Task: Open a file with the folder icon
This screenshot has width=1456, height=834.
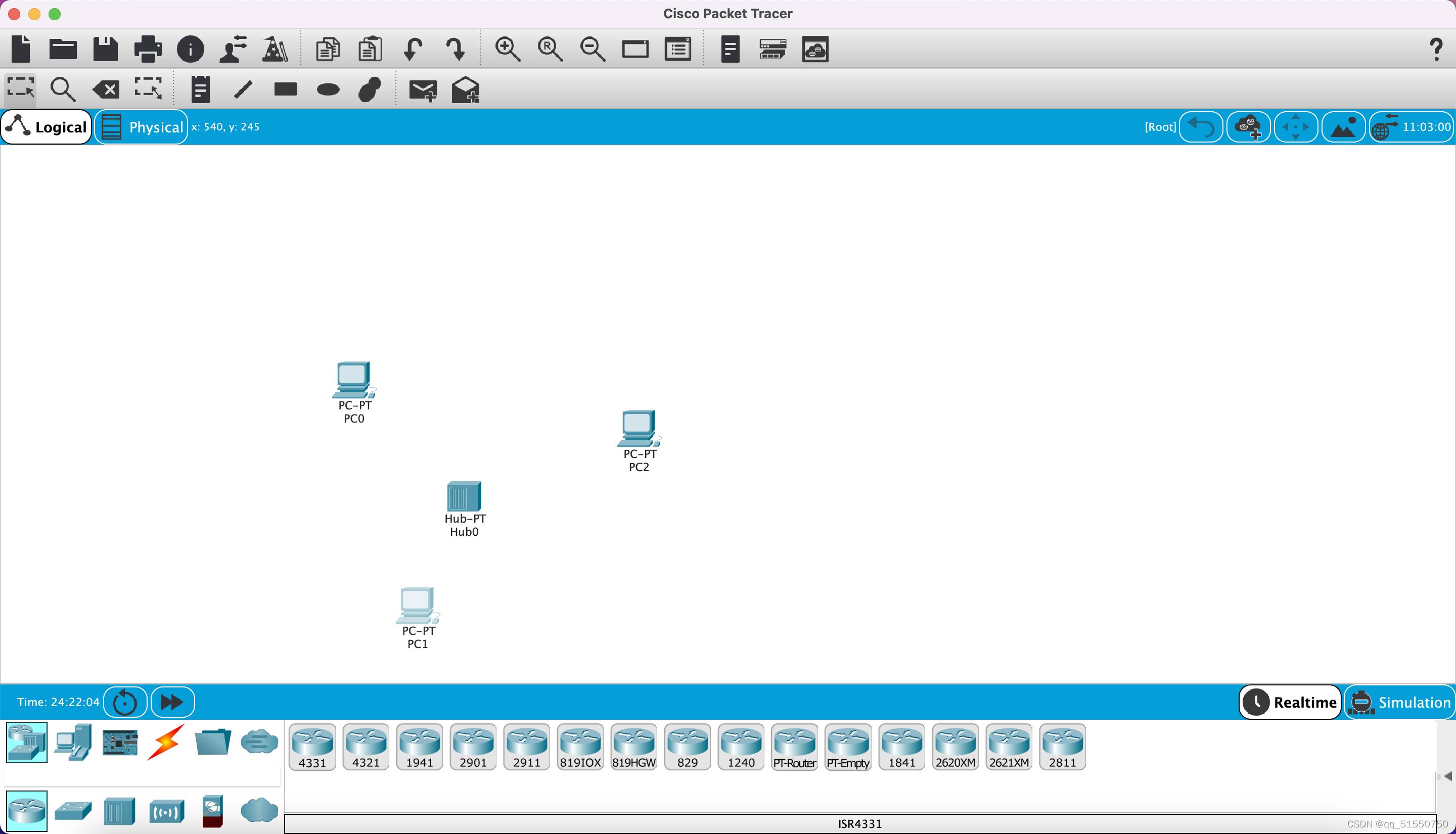Action: pos(63,49)
